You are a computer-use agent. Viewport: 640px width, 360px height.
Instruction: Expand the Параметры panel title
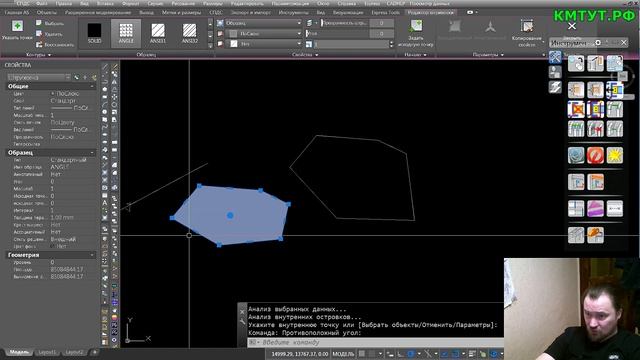[488, 55]
